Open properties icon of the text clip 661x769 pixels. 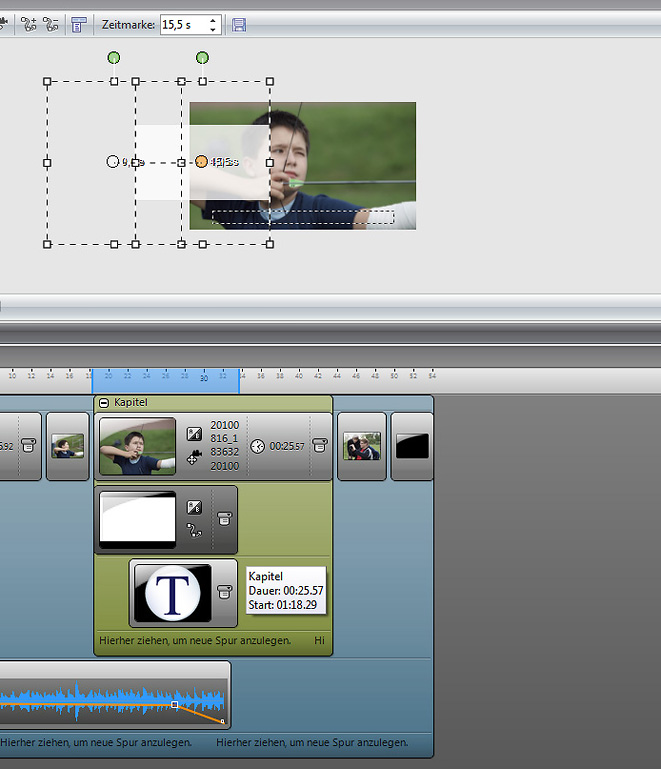225,592
